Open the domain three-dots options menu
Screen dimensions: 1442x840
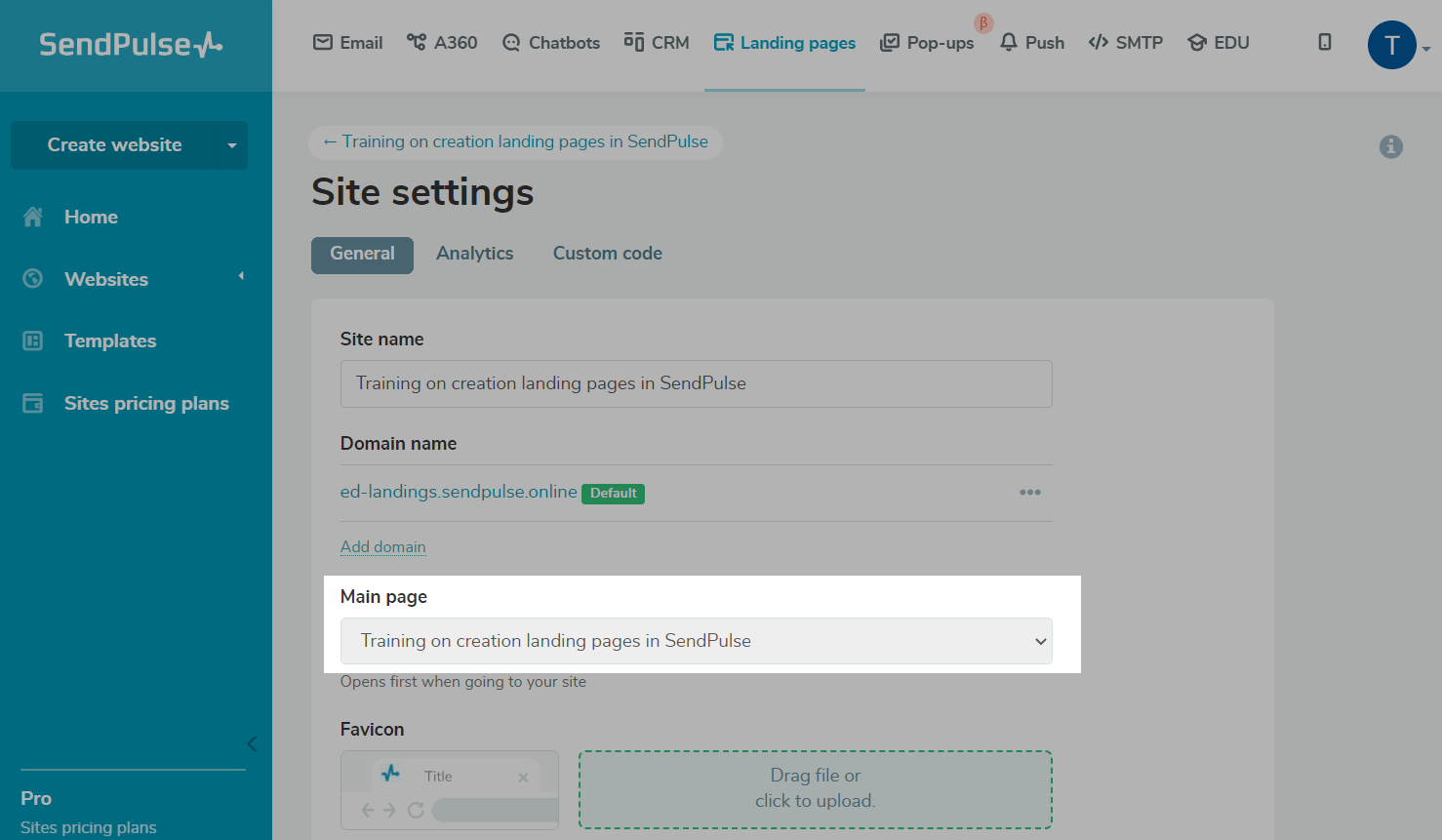pos(1030,493)
